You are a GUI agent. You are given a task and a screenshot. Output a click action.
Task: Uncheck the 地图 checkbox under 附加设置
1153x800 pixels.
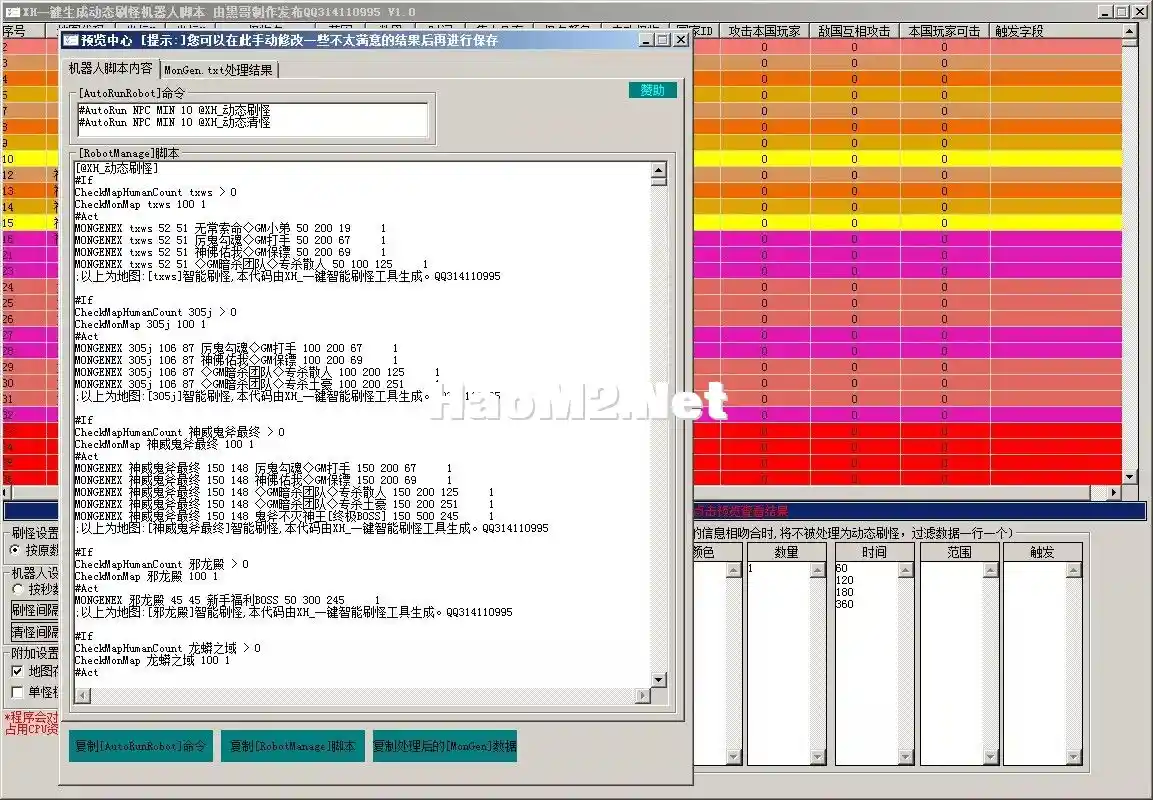pyautogui.click(x=17, y=671)
